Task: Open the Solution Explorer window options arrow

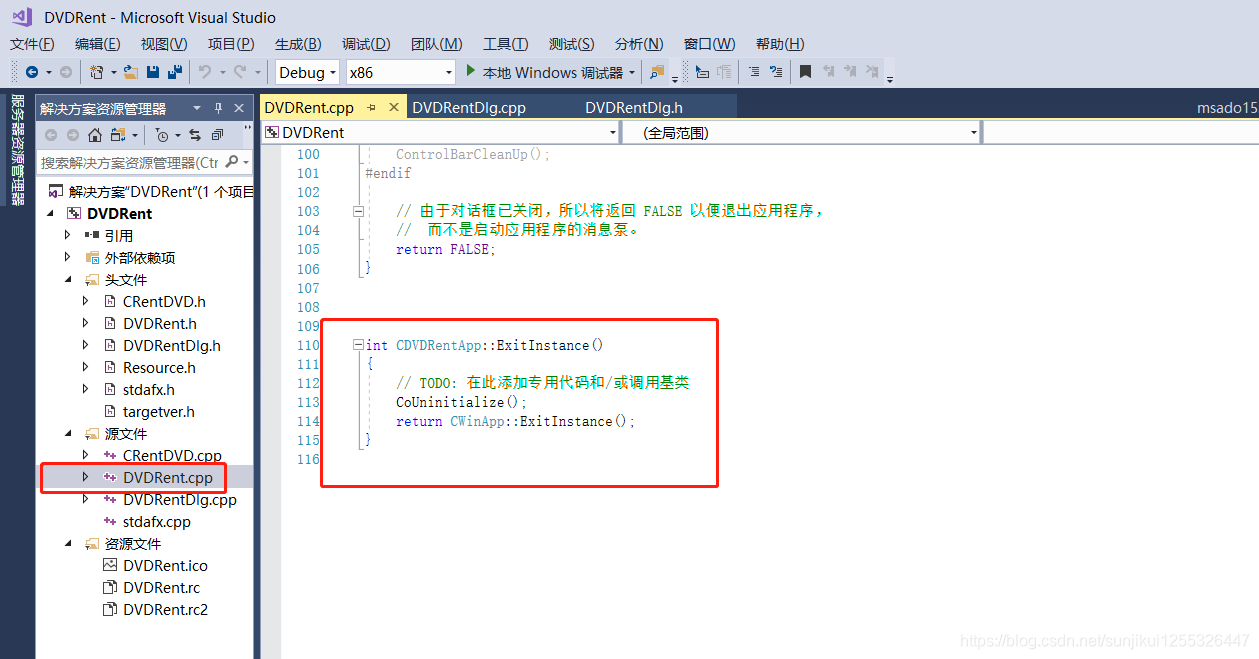Action: coord(197,108)
